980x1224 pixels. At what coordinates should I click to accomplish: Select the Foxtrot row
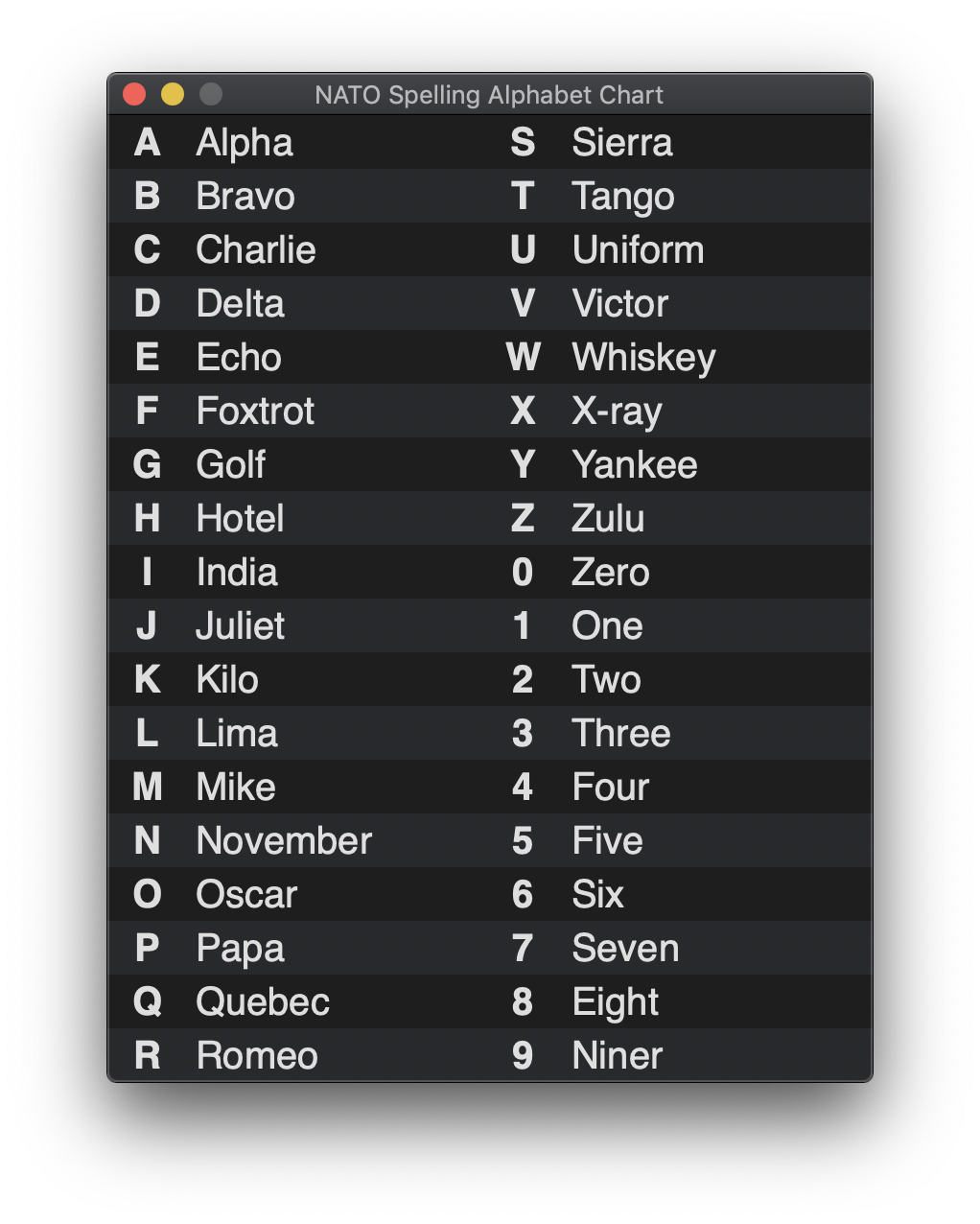(255, 412)
